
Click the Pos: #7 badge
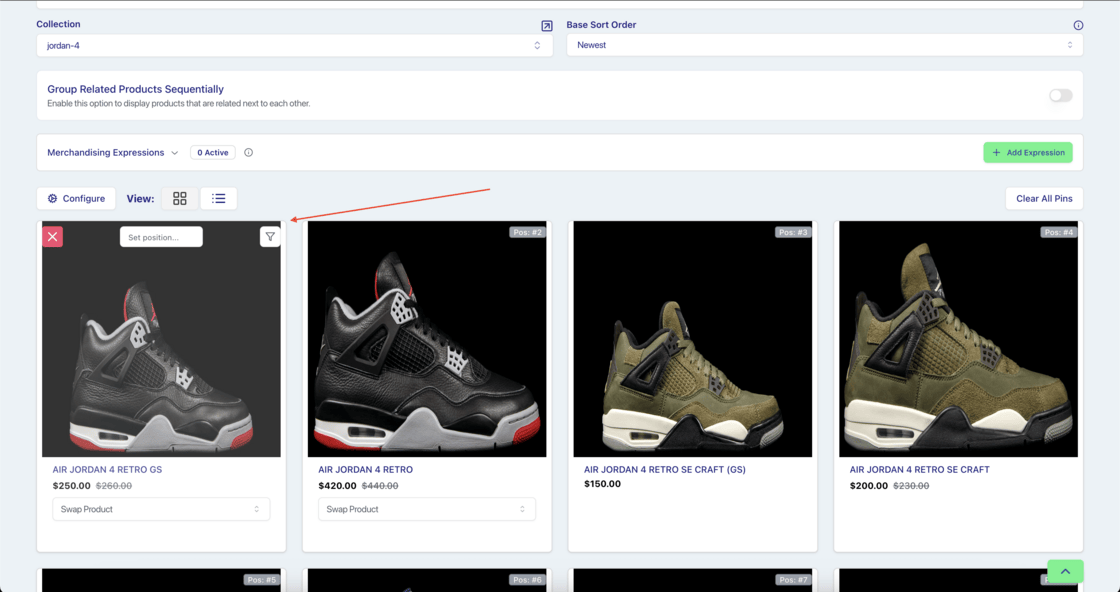point(793,580)
